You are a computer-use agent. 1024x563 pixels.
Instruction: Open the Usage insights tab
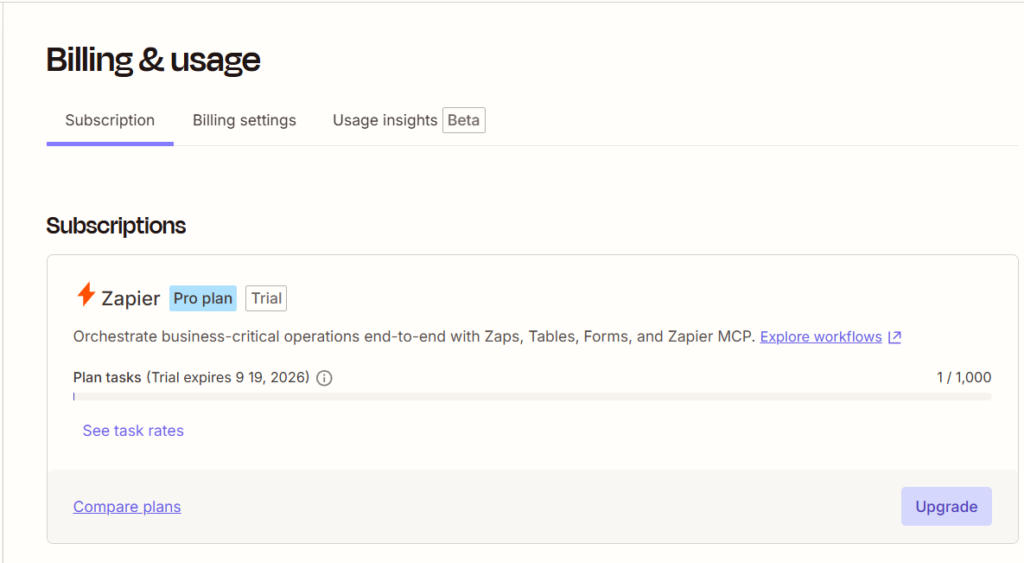pos(385,120)
